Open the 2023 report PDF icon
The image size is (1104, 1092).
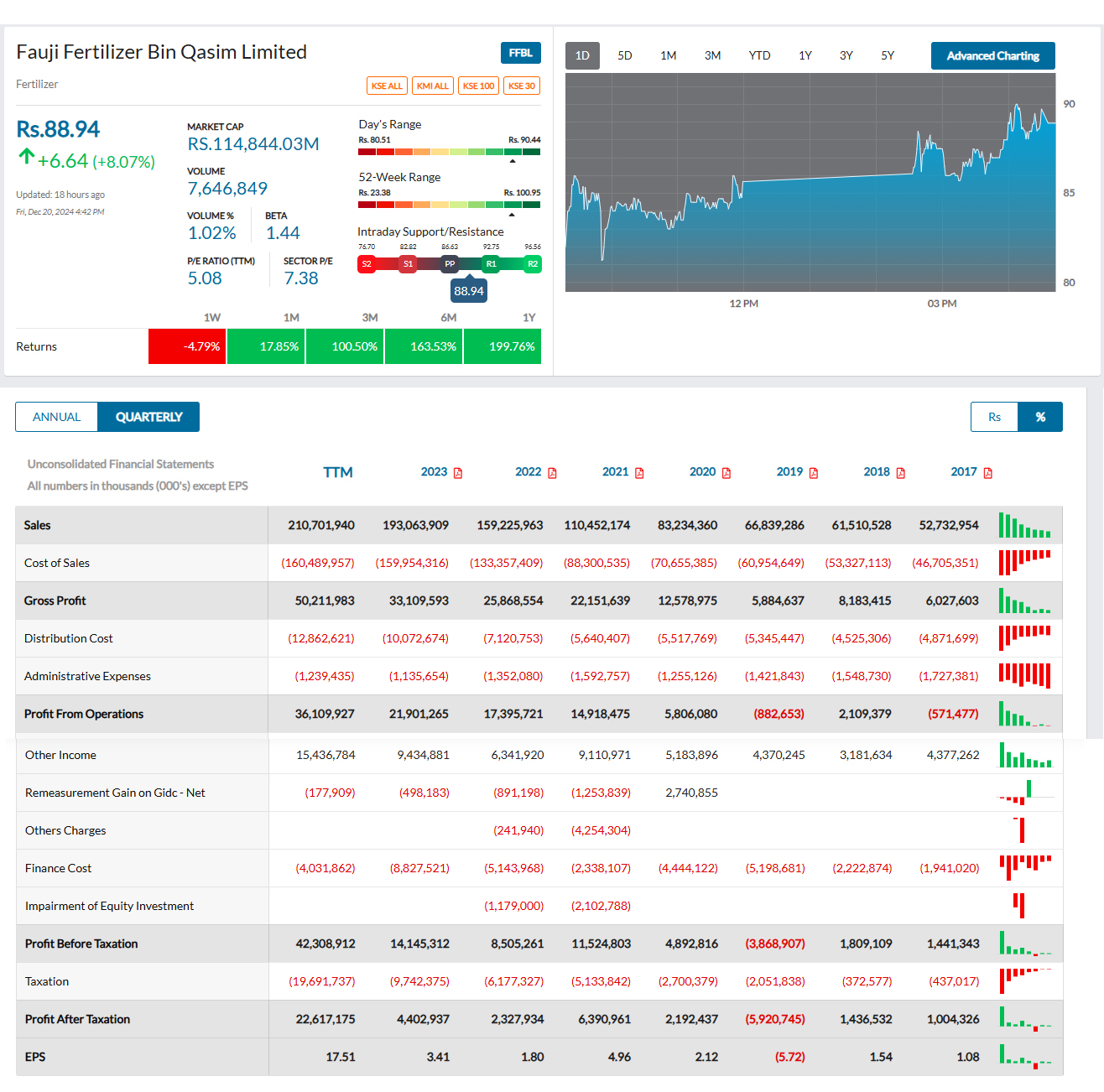click(458, 473)
